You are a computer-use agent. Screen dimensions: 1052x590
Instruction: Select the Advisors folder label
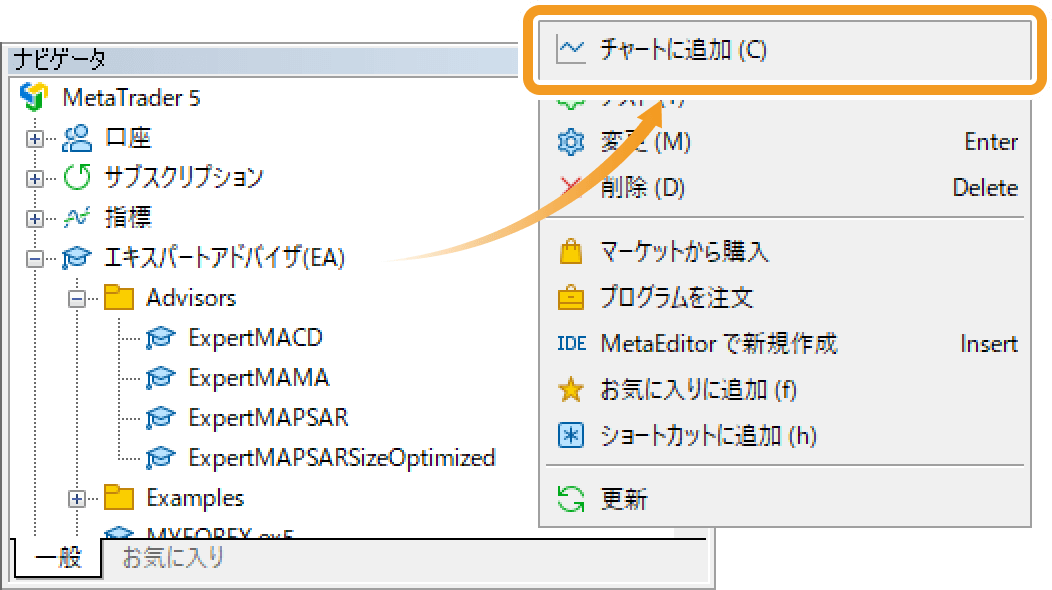[x=191, y=297]
